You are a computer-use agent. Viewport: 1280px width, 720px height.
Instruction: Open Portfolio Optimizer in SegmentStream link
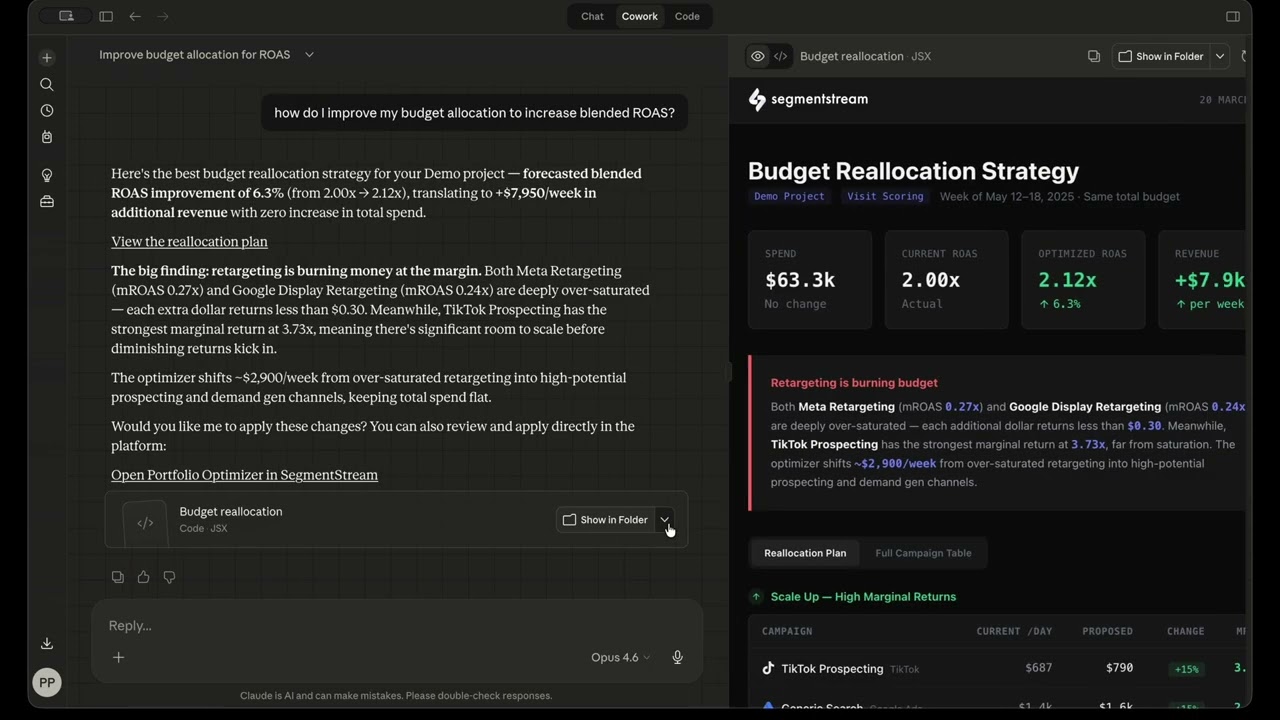pyautogui.click(x=244, y=475)
